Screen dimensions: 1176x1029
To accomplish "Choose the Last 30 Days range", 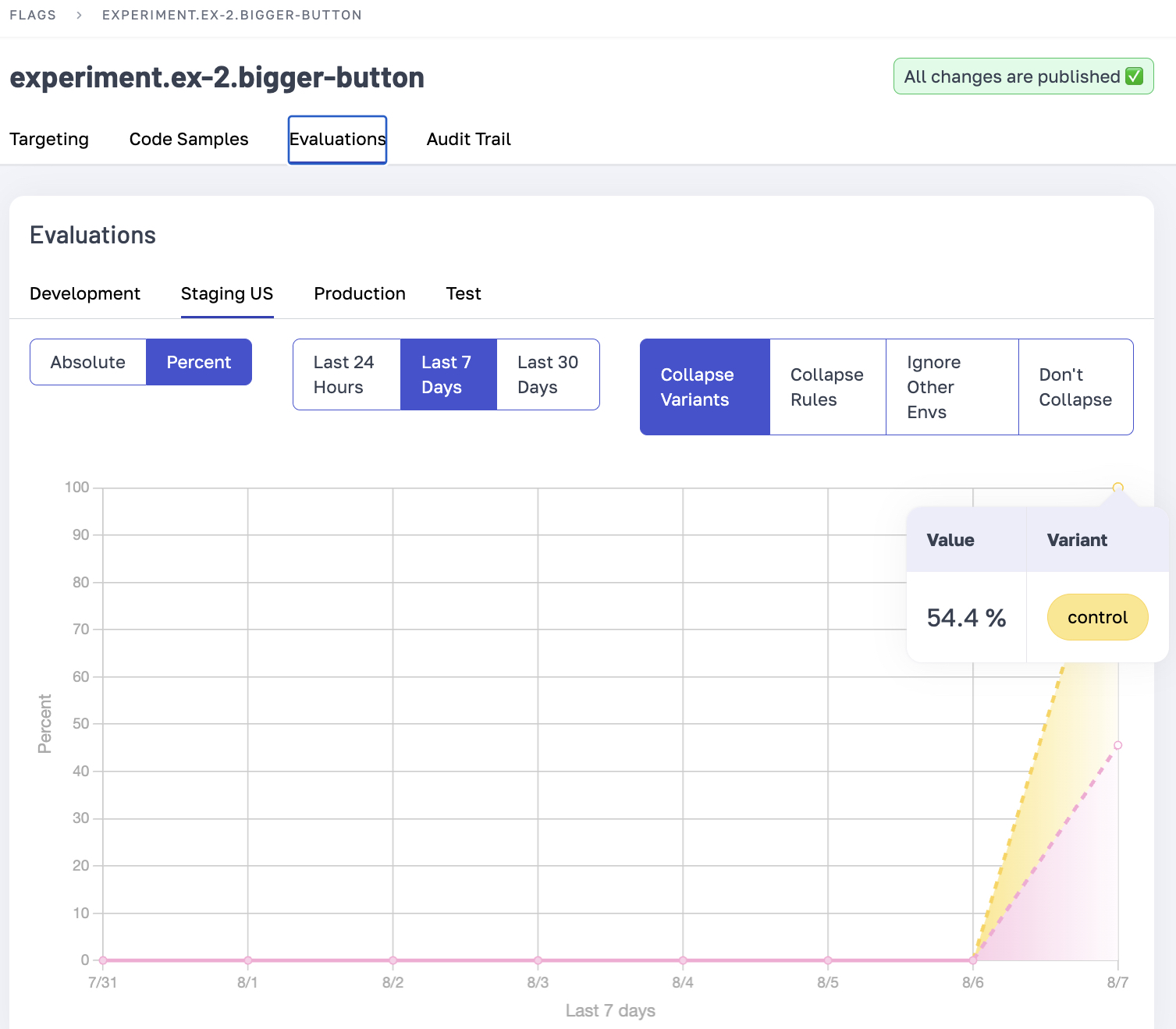I will (x=548, y=374).
